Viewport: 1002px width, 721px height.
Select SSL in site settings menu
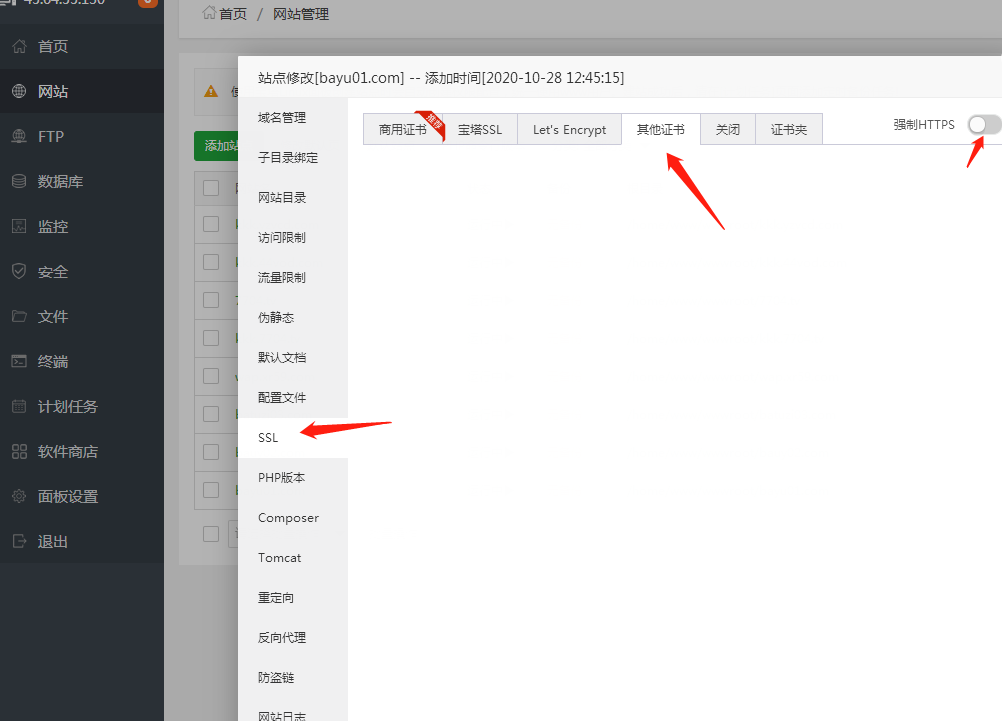click(x=293, y=438)
